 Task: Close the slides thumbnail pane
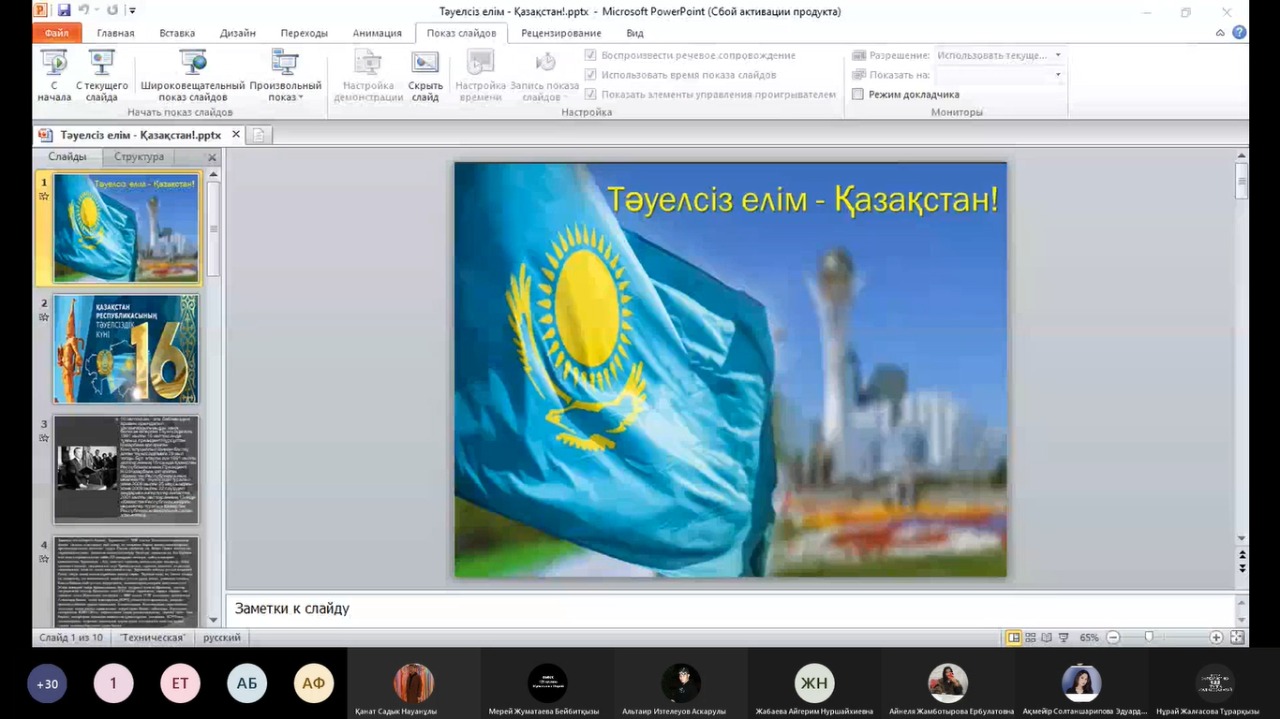(x=212, y=157)
